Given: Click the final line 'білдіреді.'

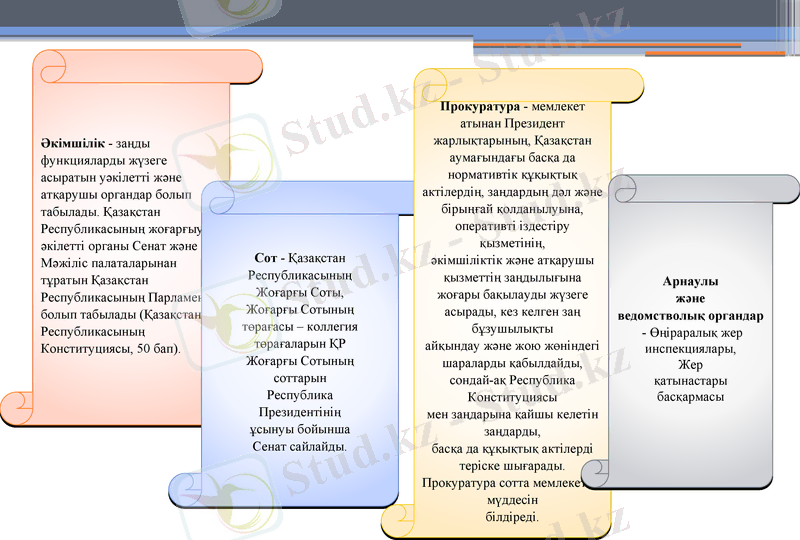Looking at the screenshot, I should coord(512,517).
